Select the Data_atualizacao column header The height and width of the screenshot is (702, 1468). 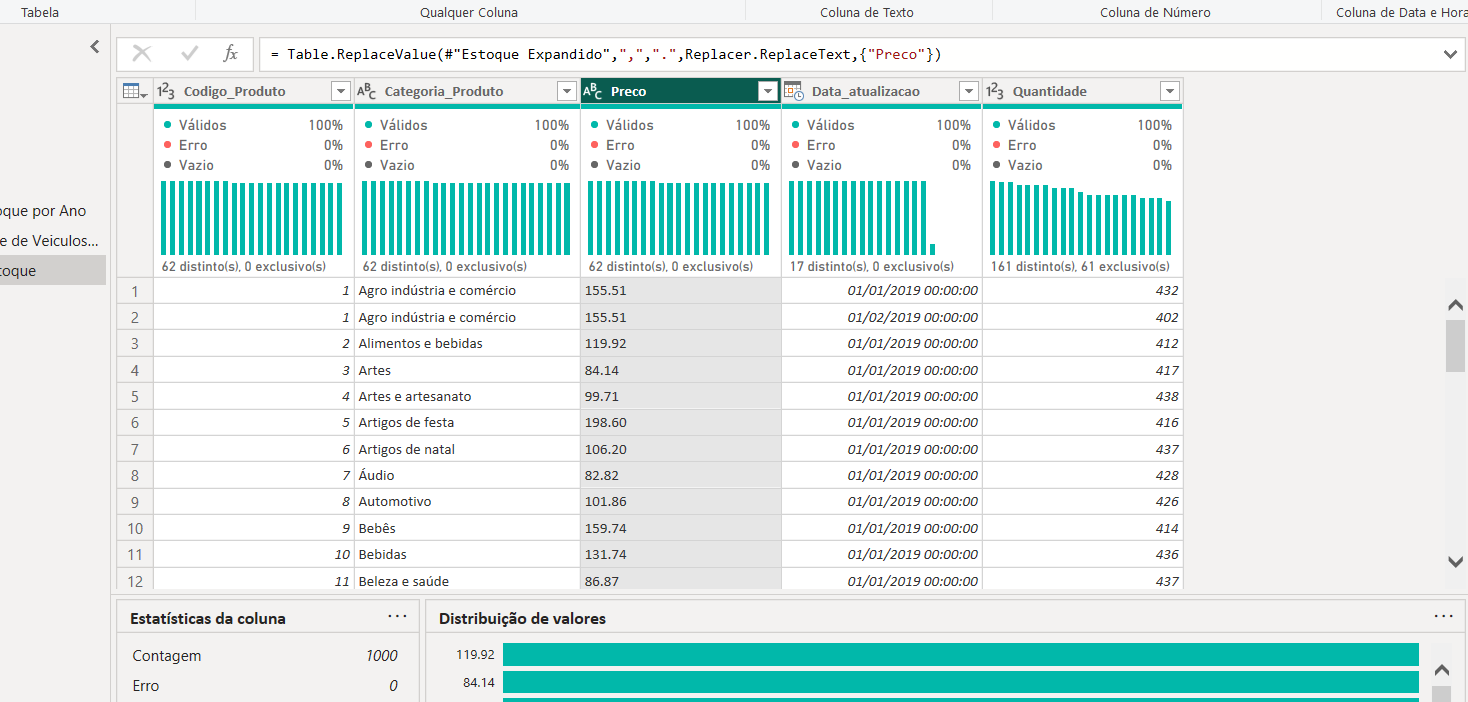pyautogui.click(x=865, y=92)
